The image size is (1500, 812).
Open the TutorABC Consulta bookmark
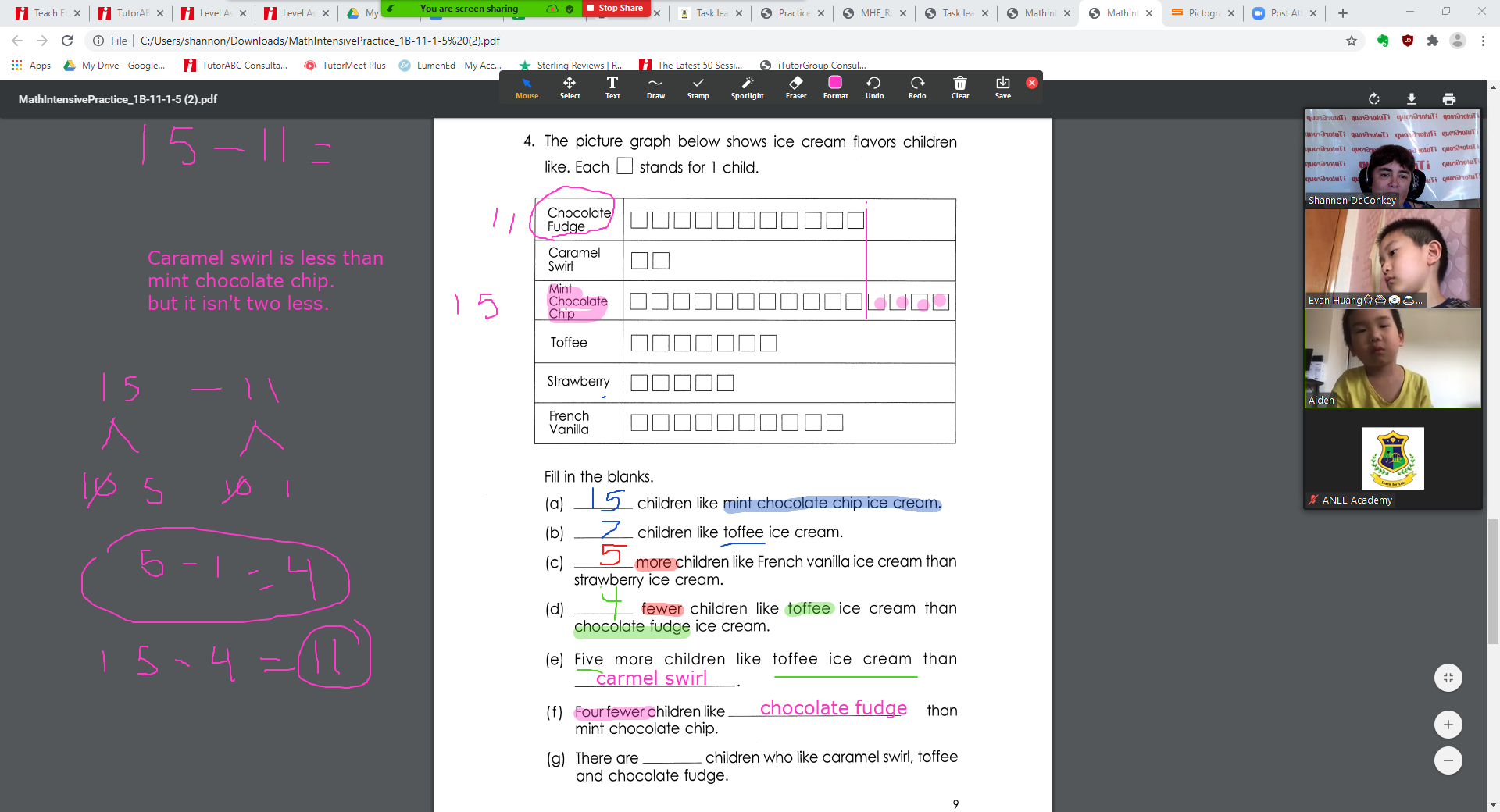click(x=236, y=66)
